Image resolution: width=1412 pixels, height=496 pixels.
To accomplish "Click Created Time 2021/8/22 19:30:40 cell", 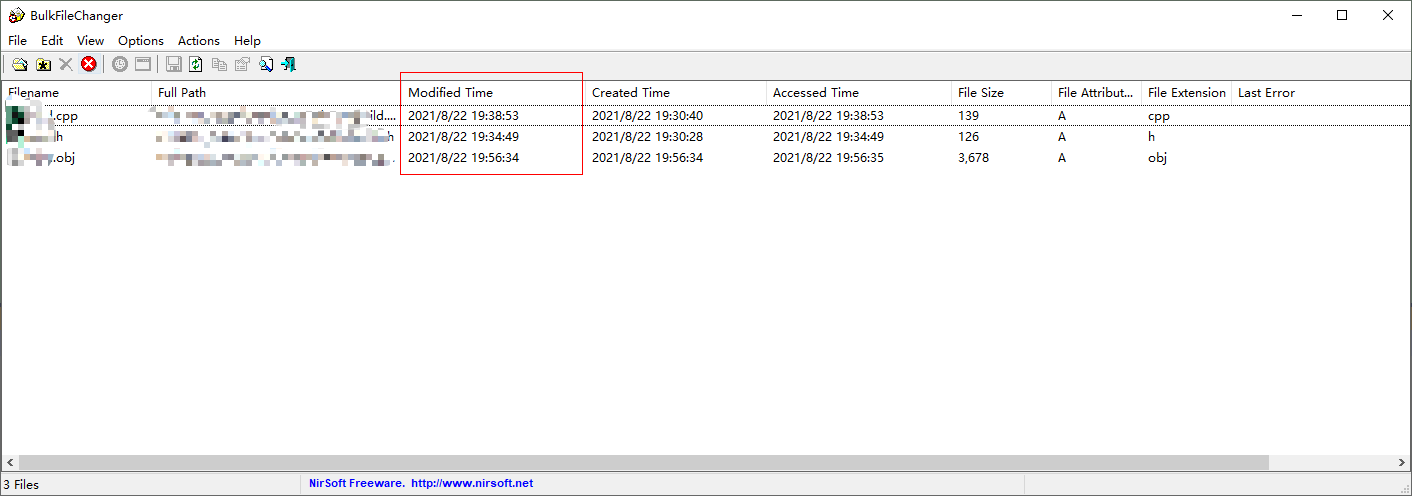I will click(647, 116).
